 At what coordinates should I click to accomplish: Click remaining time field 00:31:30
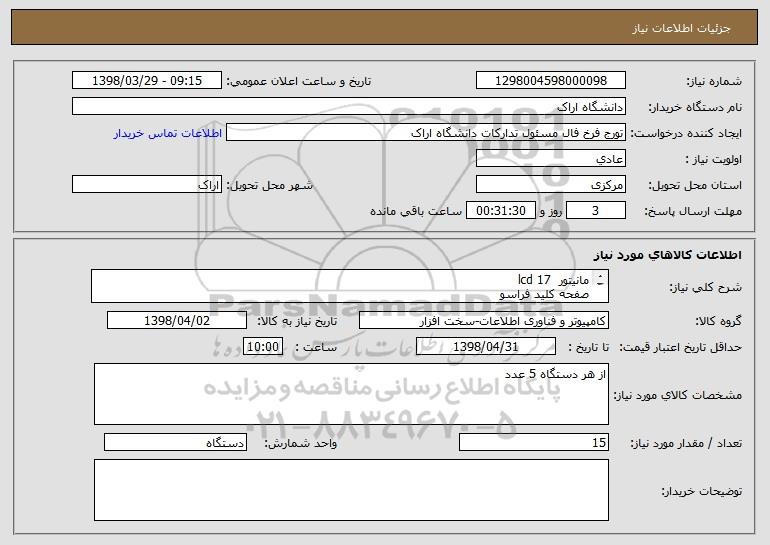[x=500, y=211]
